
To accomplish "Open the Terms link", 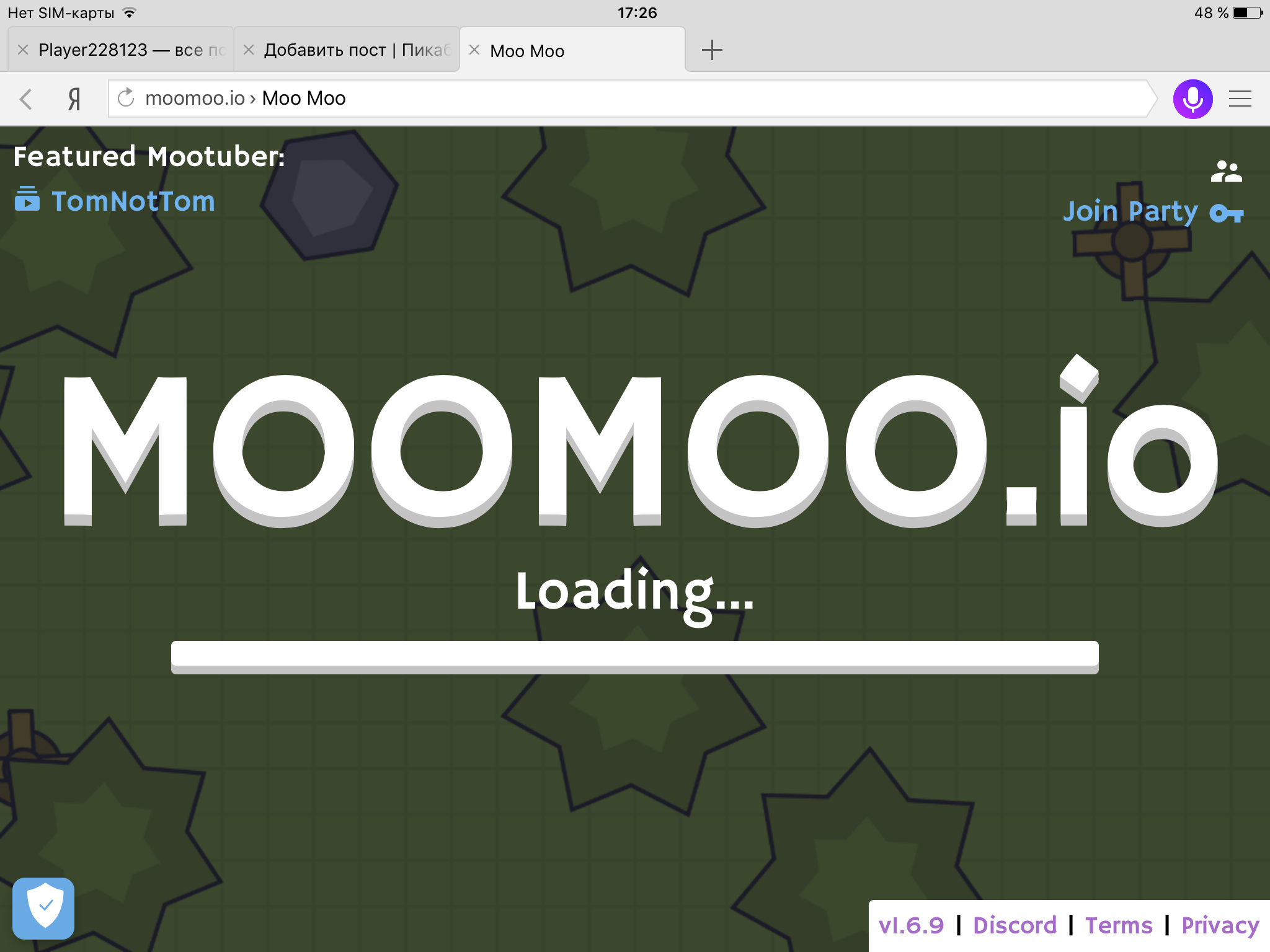I will coord(1119,925).
